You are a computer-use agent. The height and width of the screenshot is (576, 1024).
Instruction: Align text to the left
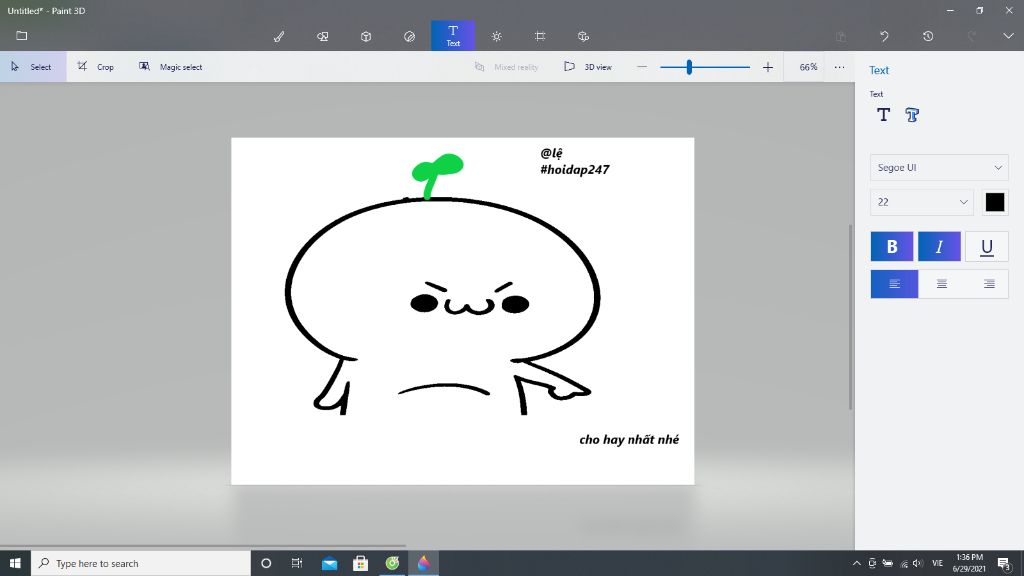click(x=894, y=283)
